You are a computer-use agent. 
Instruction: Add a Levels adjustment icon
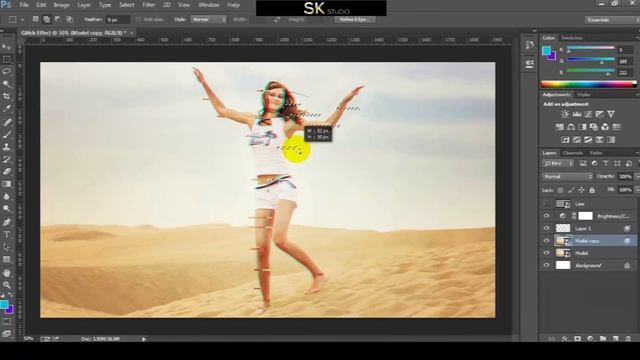coord(577,114)
